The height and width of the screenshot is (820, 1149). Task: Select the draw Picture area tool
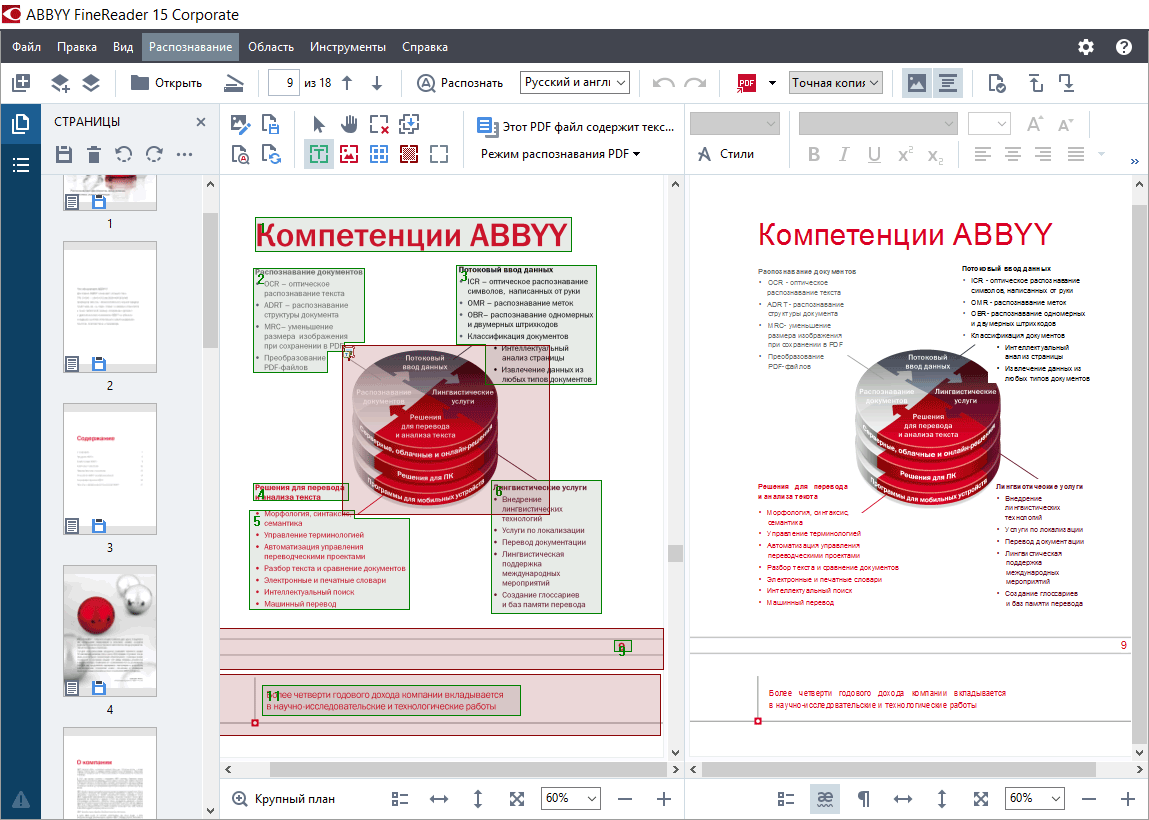pyautogui.click(x=349, y=154)
